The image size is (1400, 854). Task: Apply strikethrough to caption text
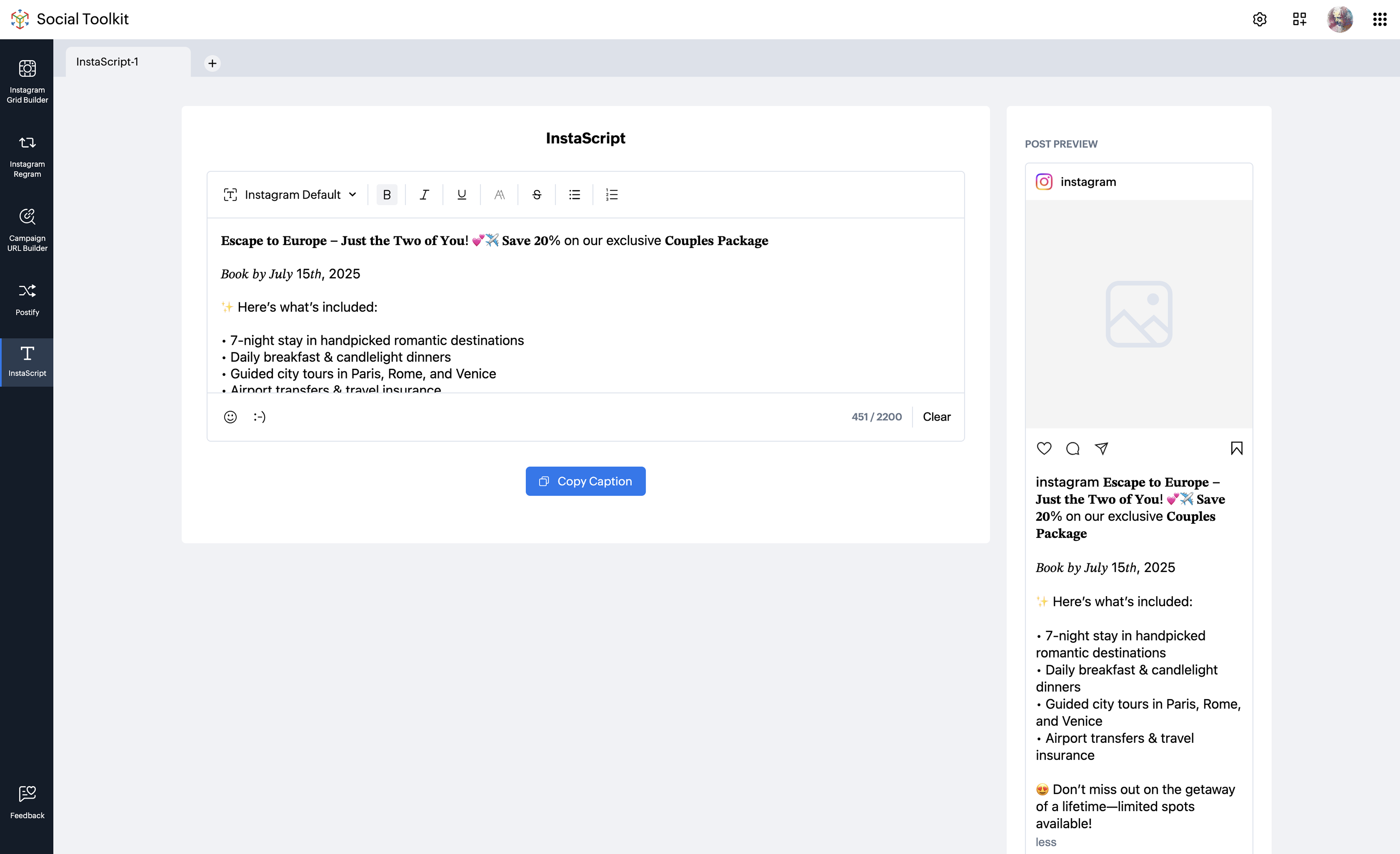[536, 195]
